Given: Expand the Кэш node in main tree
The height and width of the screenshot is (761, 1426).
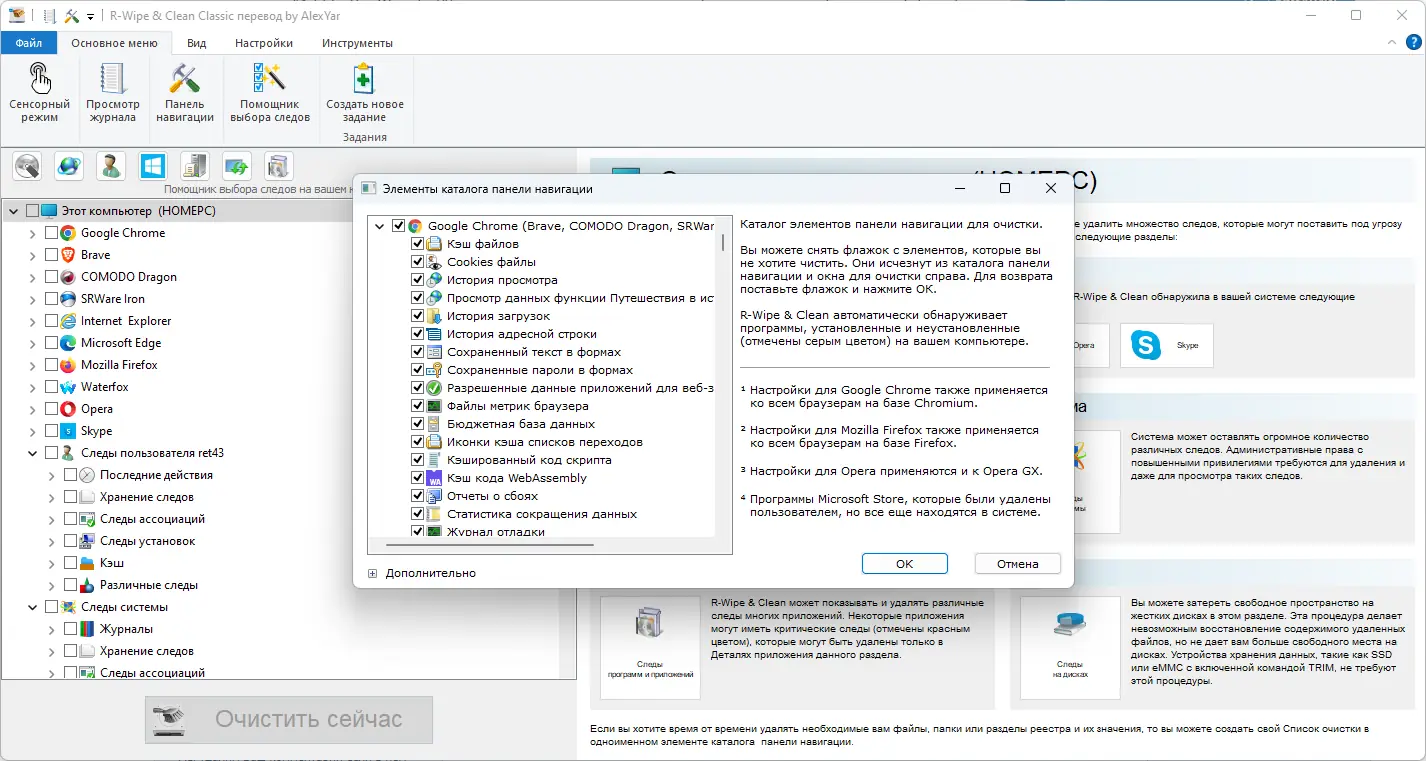Looking at the screenshot, I should pos(52,563).
